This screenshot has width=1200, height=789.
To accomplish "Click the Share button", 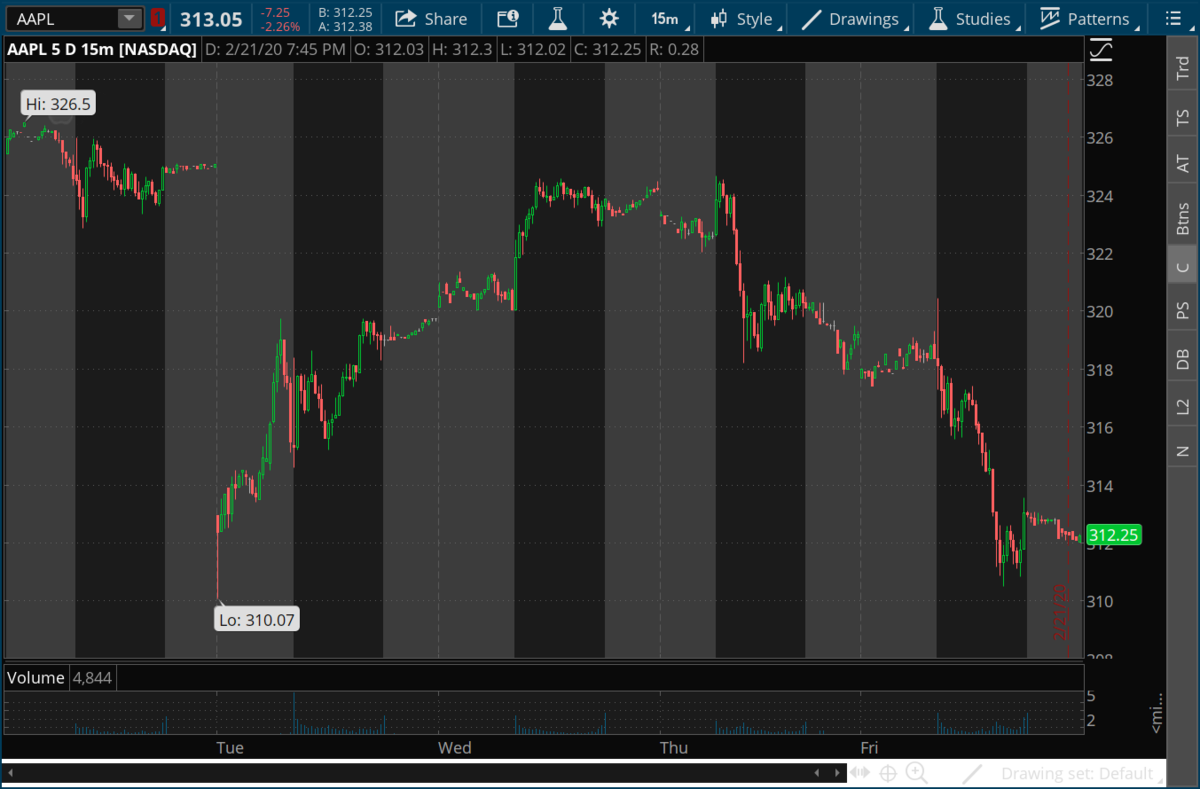I will click(431, 19).
